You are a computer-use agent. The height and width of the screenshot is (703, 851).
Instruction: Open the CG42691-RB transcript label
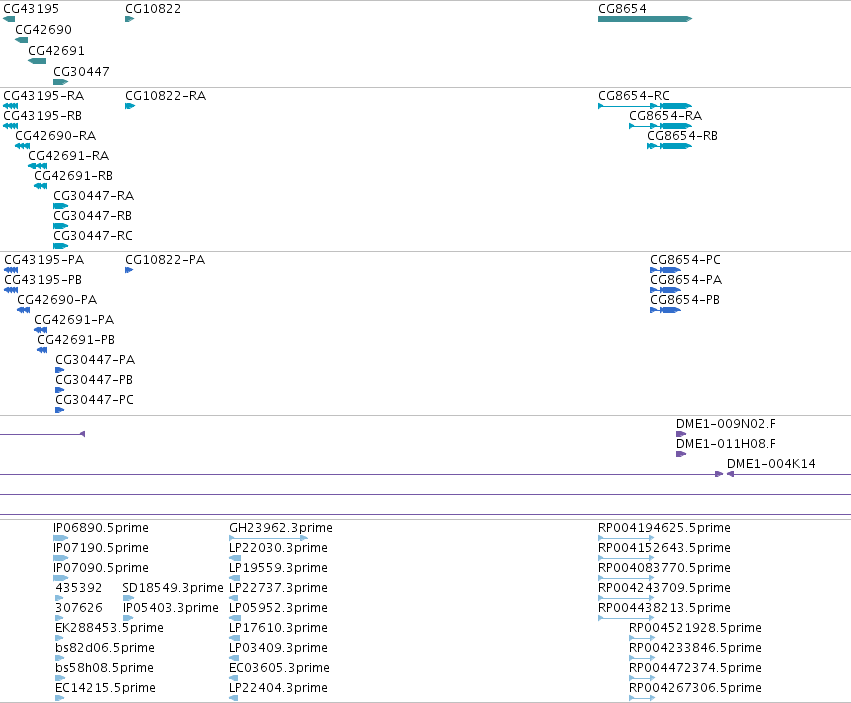[74, 176]
